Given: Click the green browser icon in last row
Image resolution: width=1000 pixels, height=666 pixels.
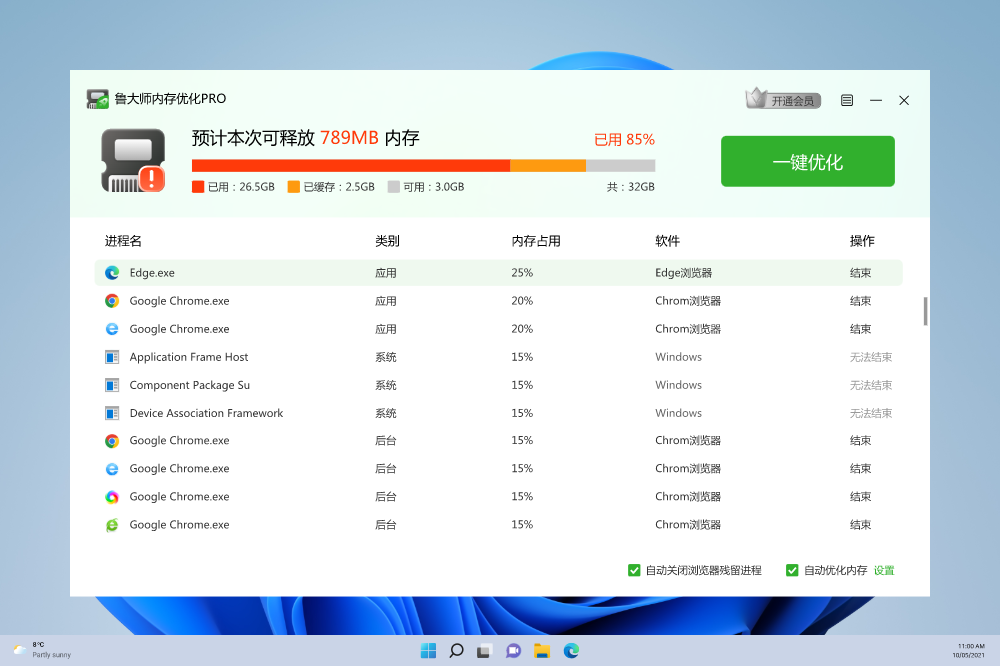Looking at the screenshot, I should pos(112,525).
